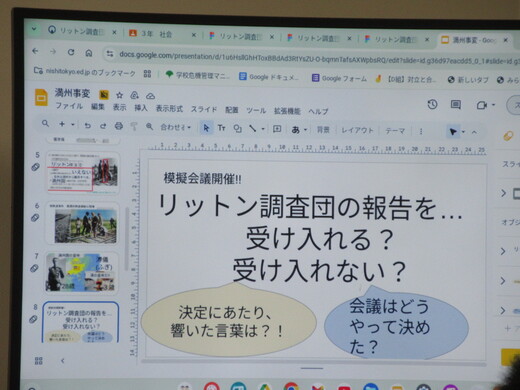The height and width of the screenshot is (390, 520).
Task: Click the print icon
Action: click(x=119, y=126)
